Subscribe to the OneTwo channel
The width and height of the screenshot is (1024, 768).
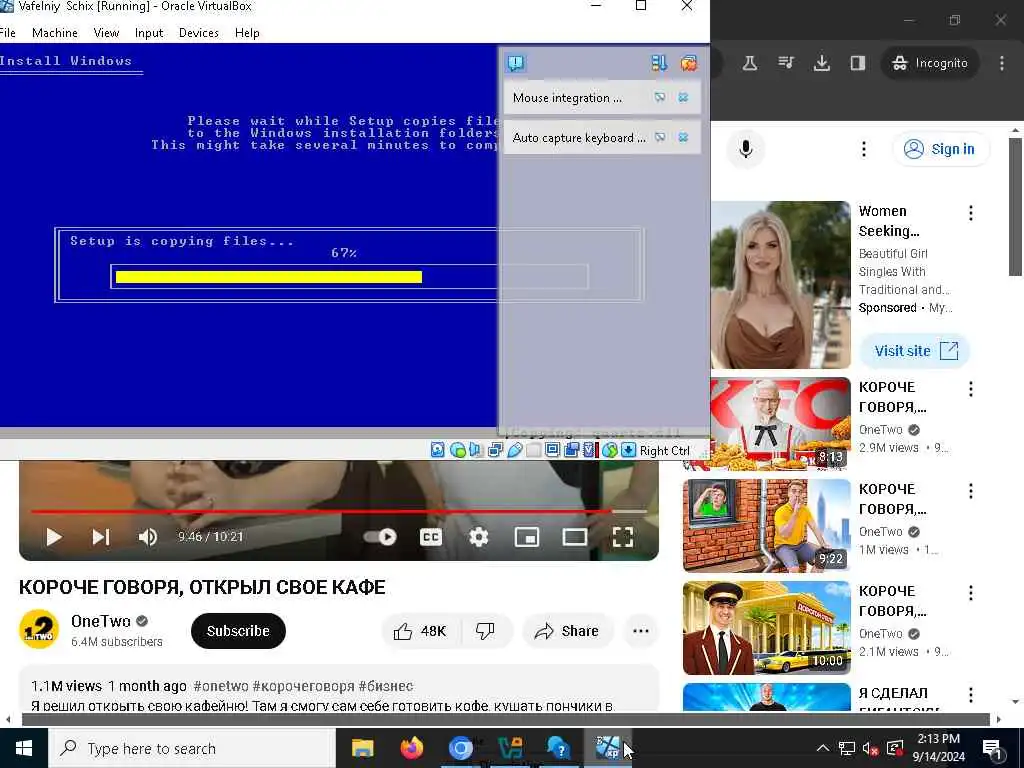click(238, 631)
